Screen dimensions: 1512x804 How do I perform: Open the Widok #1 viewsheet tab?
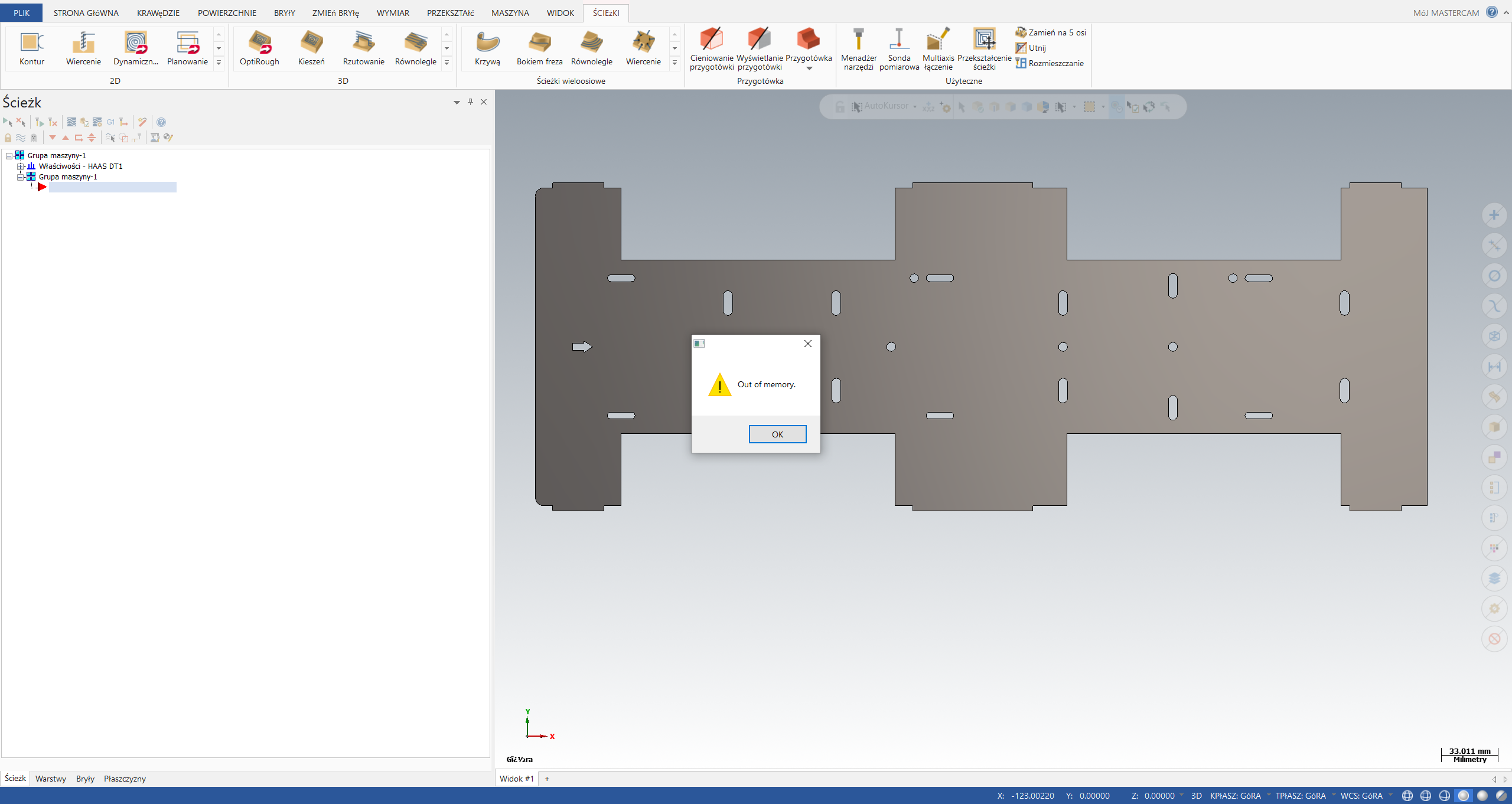point(516,779)
